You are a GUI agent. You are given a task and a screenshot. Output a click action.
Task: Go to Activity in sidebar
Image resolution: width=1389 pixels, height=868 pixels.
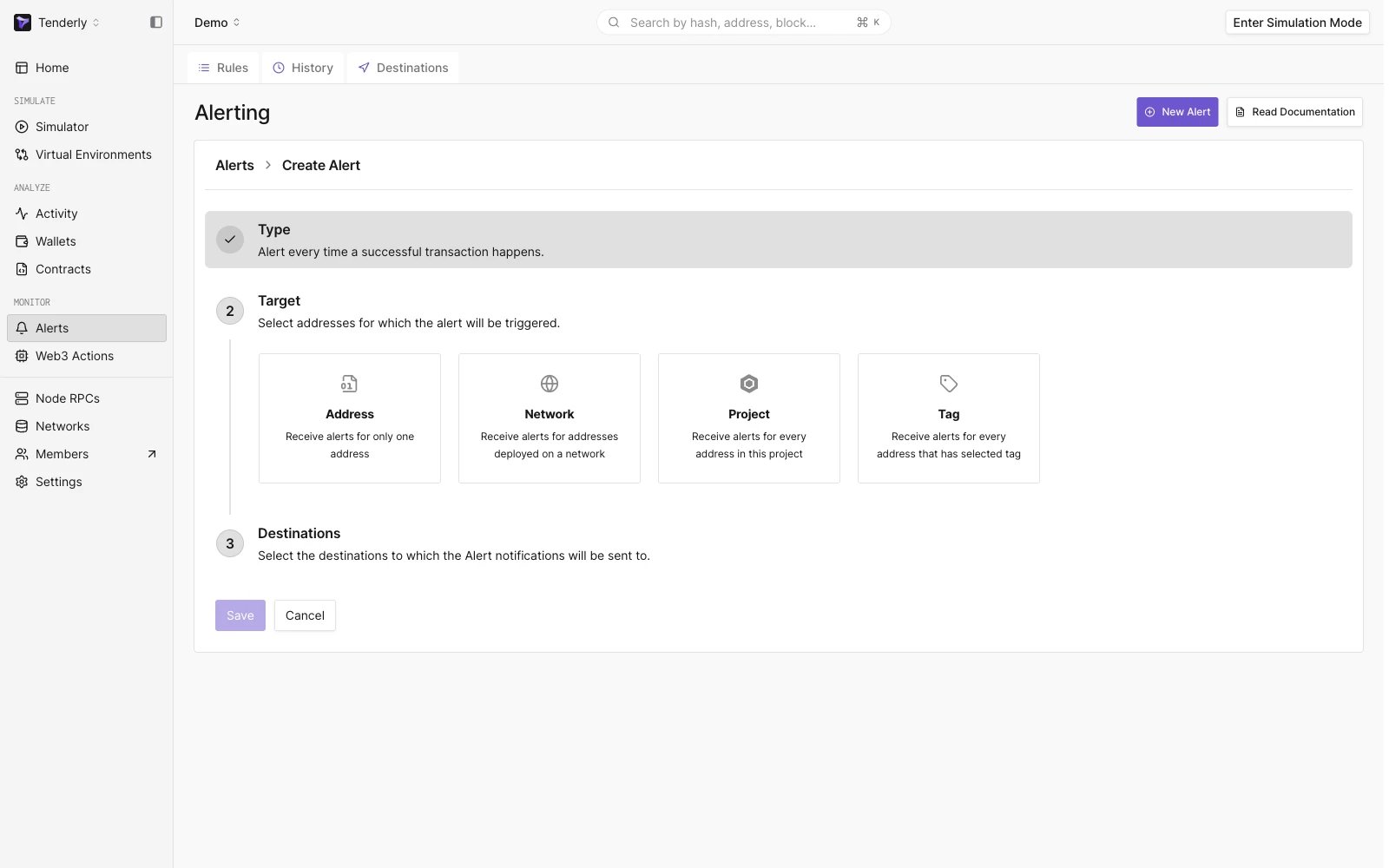(87, 214)
